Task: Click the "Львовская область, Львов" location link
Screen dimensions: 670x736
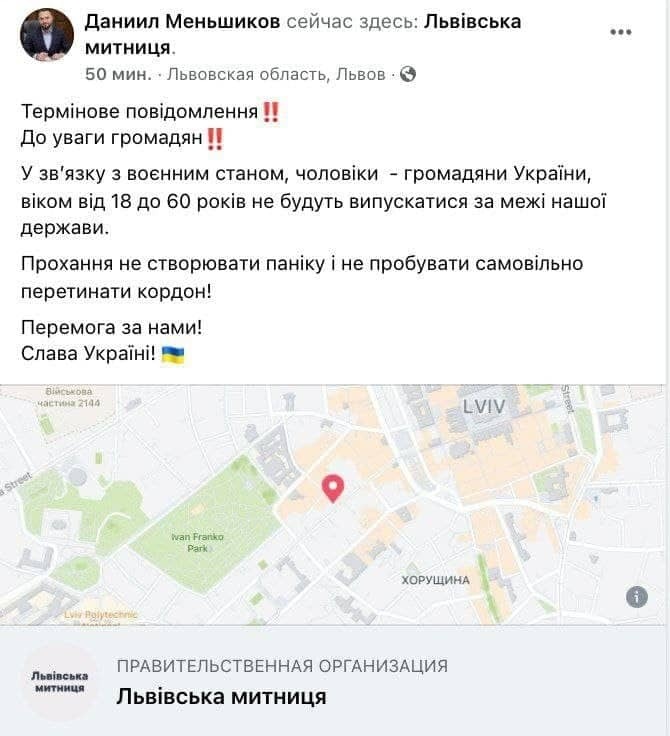Action: (276, 74)
